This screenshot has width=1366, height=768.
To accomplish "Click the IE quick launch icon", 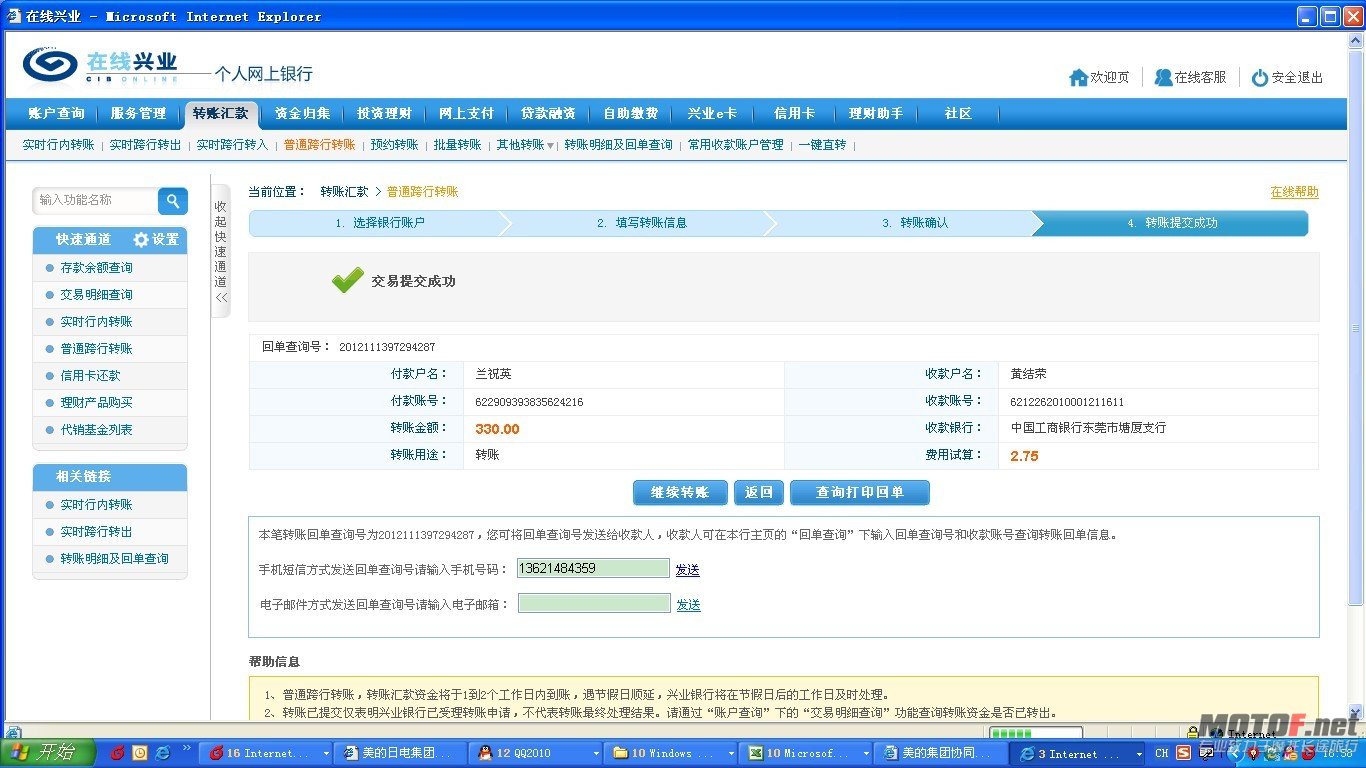I will pyautogui.click(x=162, y=753).
